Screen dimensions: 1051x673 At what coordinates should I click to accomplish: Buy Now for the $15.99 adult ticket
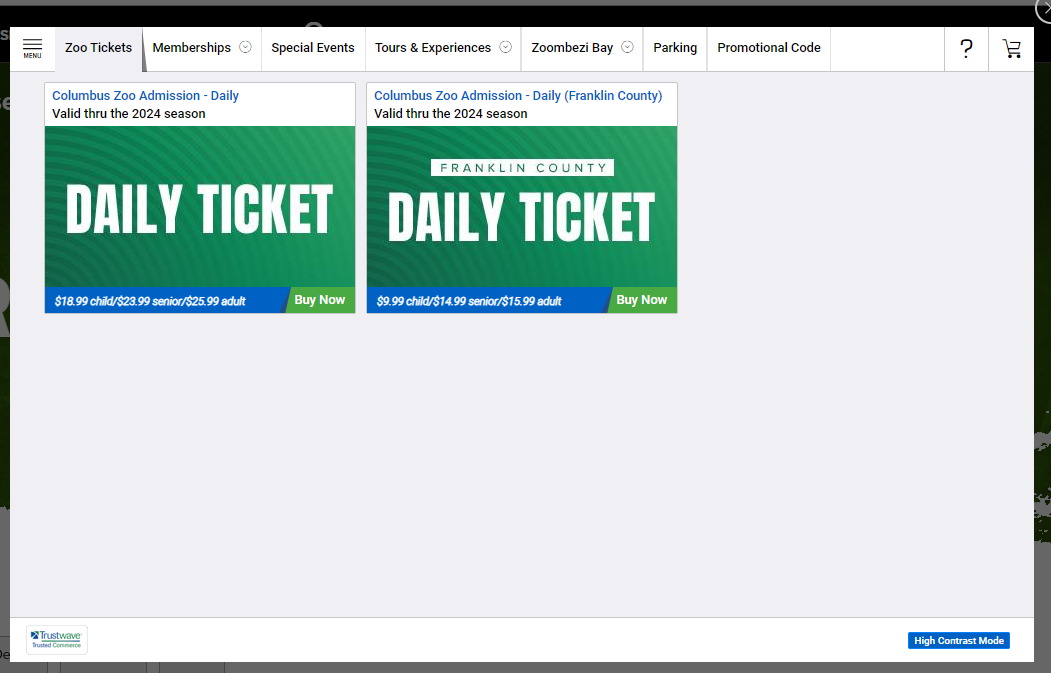[x=641, y=300]
